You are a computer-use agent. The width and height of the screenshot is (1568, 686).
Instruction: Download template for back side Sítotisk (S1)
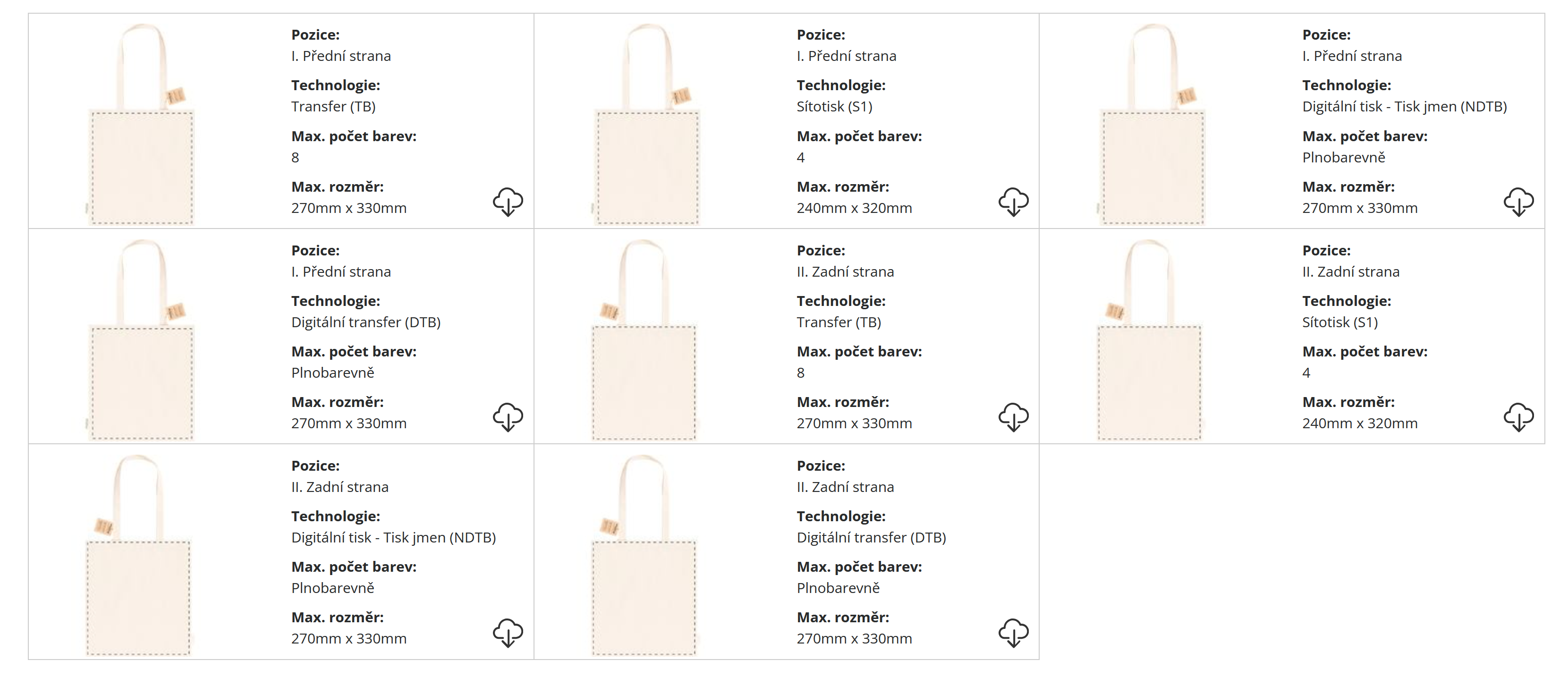point(1518,417)
